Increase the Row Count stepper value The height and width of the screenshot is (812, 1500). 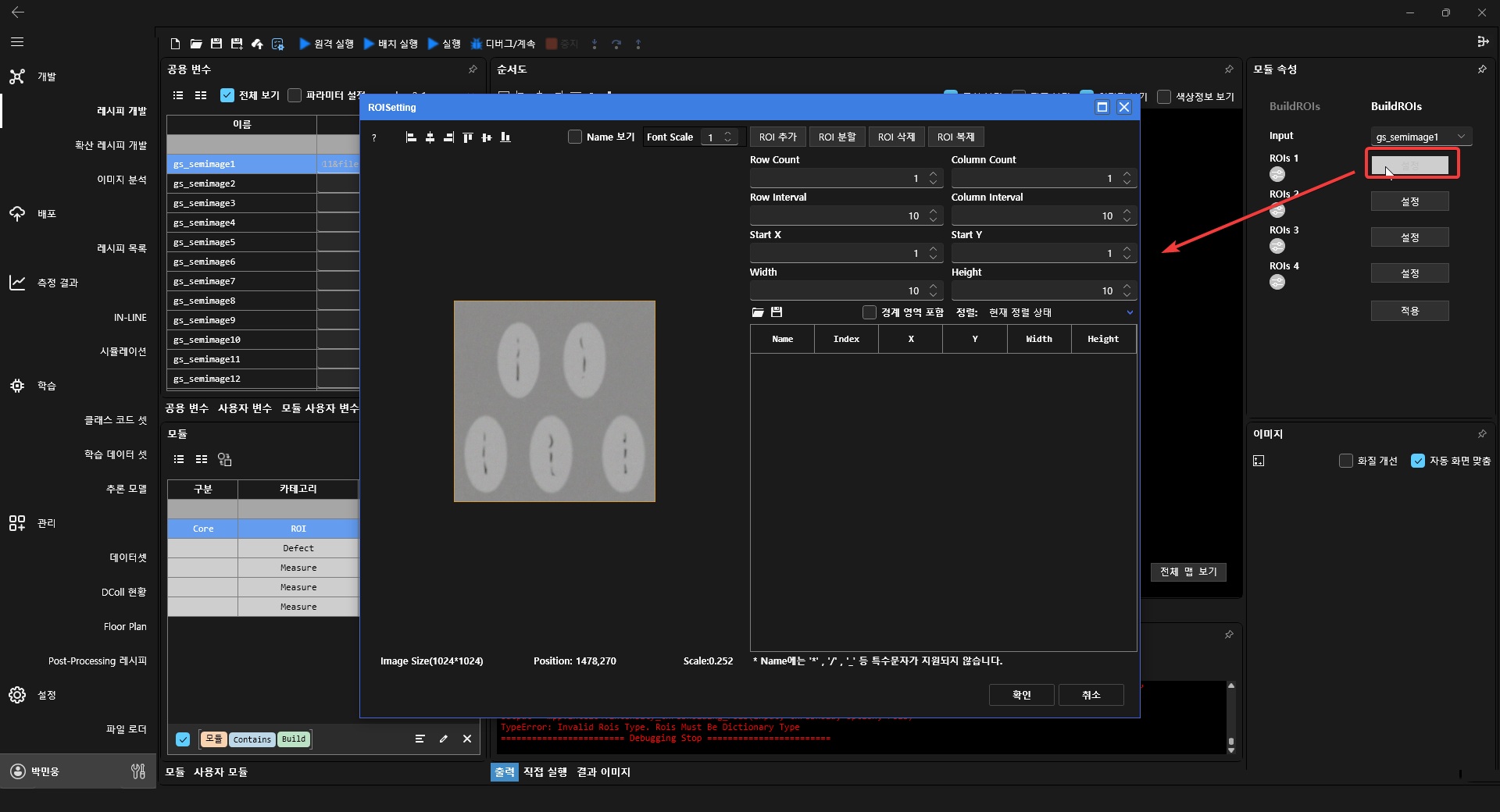(x=933, y=174)
